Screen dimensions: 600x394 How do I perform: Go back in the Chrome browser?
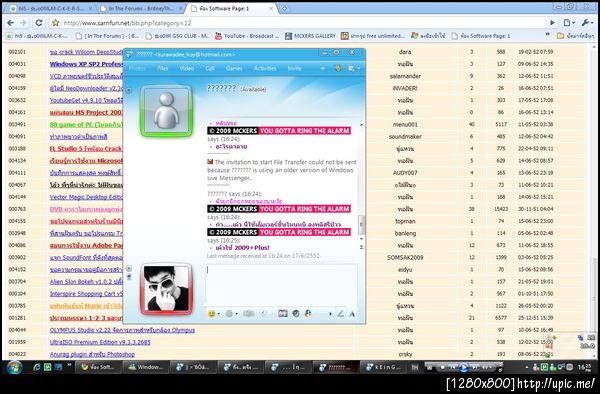click(10, 23)
